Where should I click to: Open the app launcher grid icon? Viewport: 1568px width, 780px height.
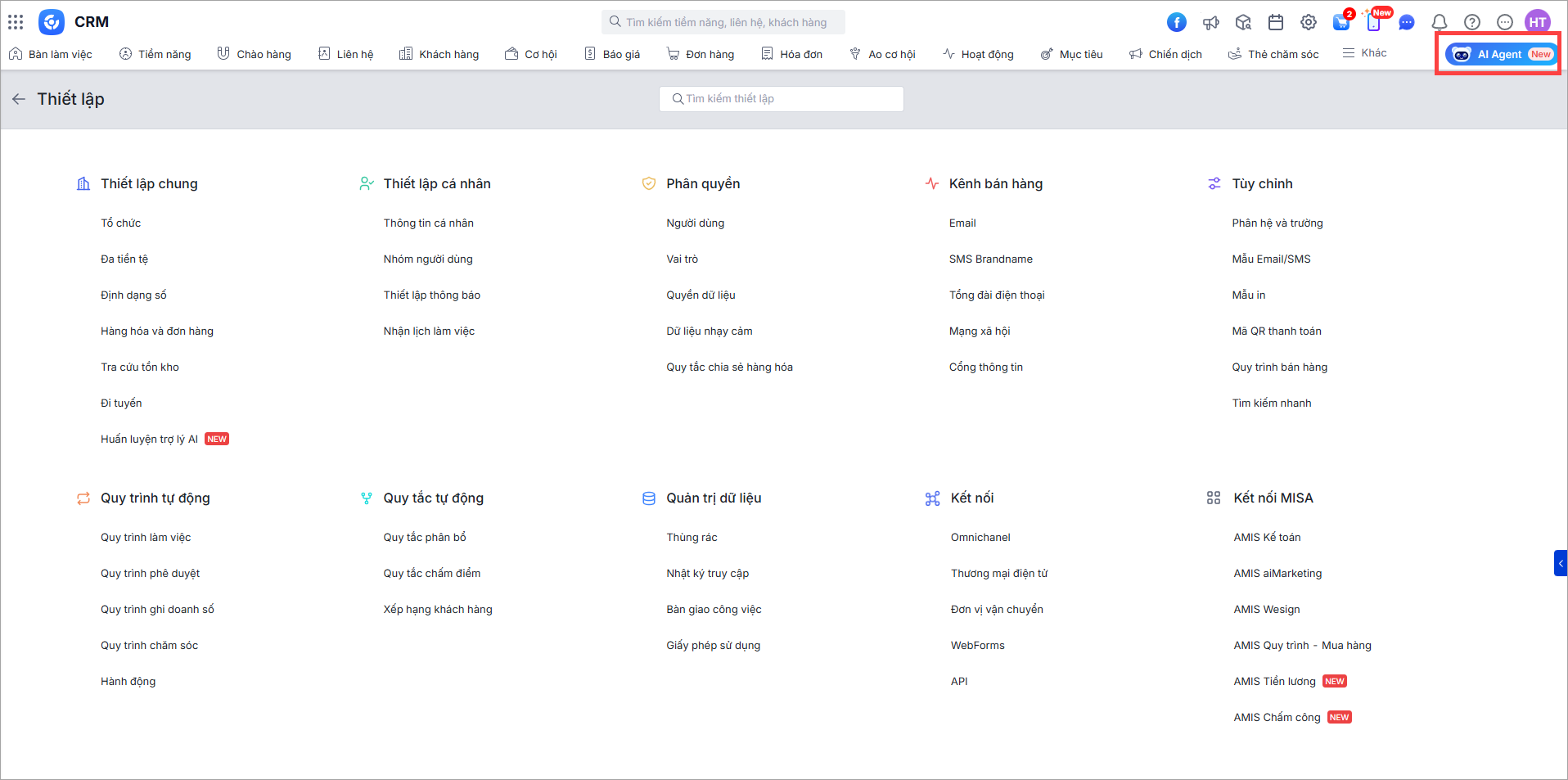click(16, 22)
